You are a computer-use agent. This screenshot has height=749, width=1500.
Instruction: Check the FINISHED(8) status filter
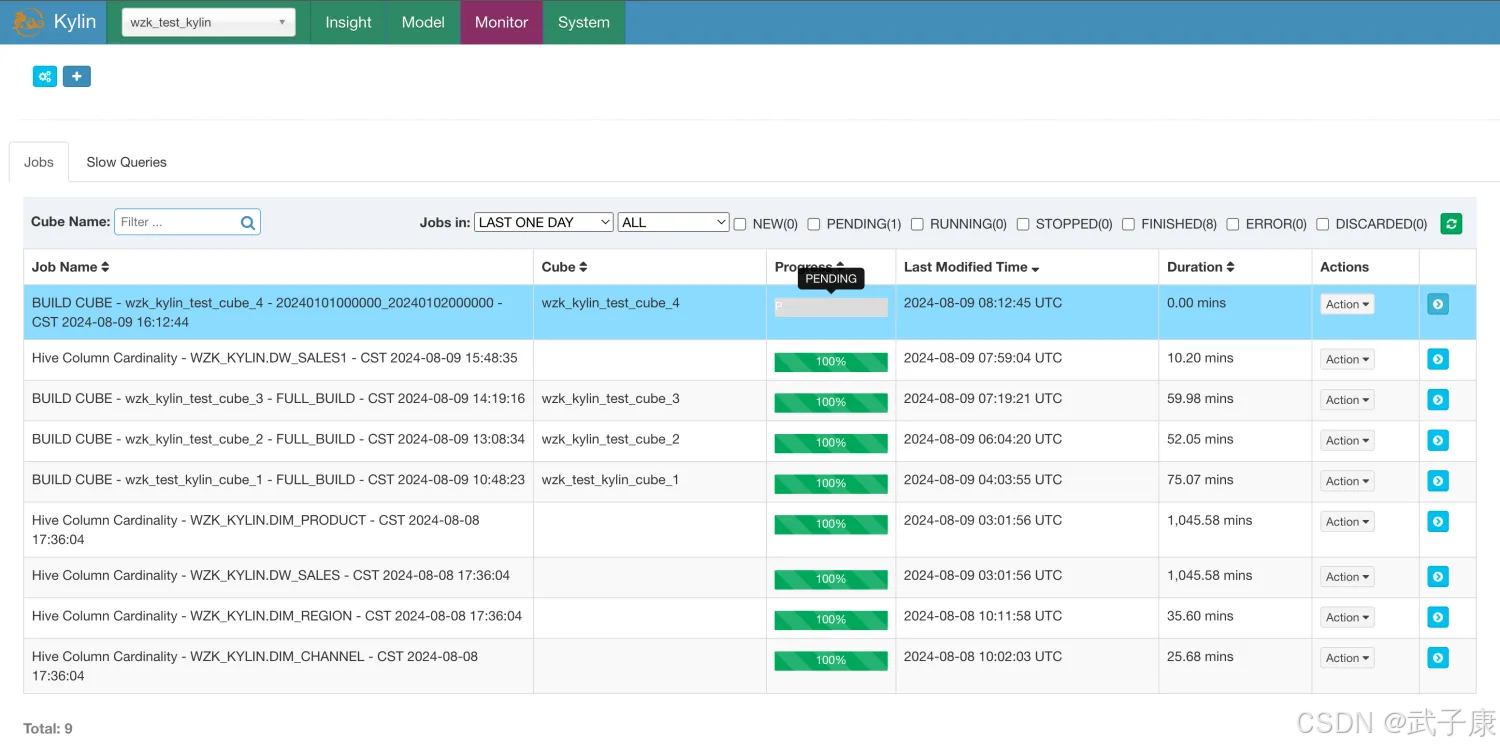tap(1128, 224)
